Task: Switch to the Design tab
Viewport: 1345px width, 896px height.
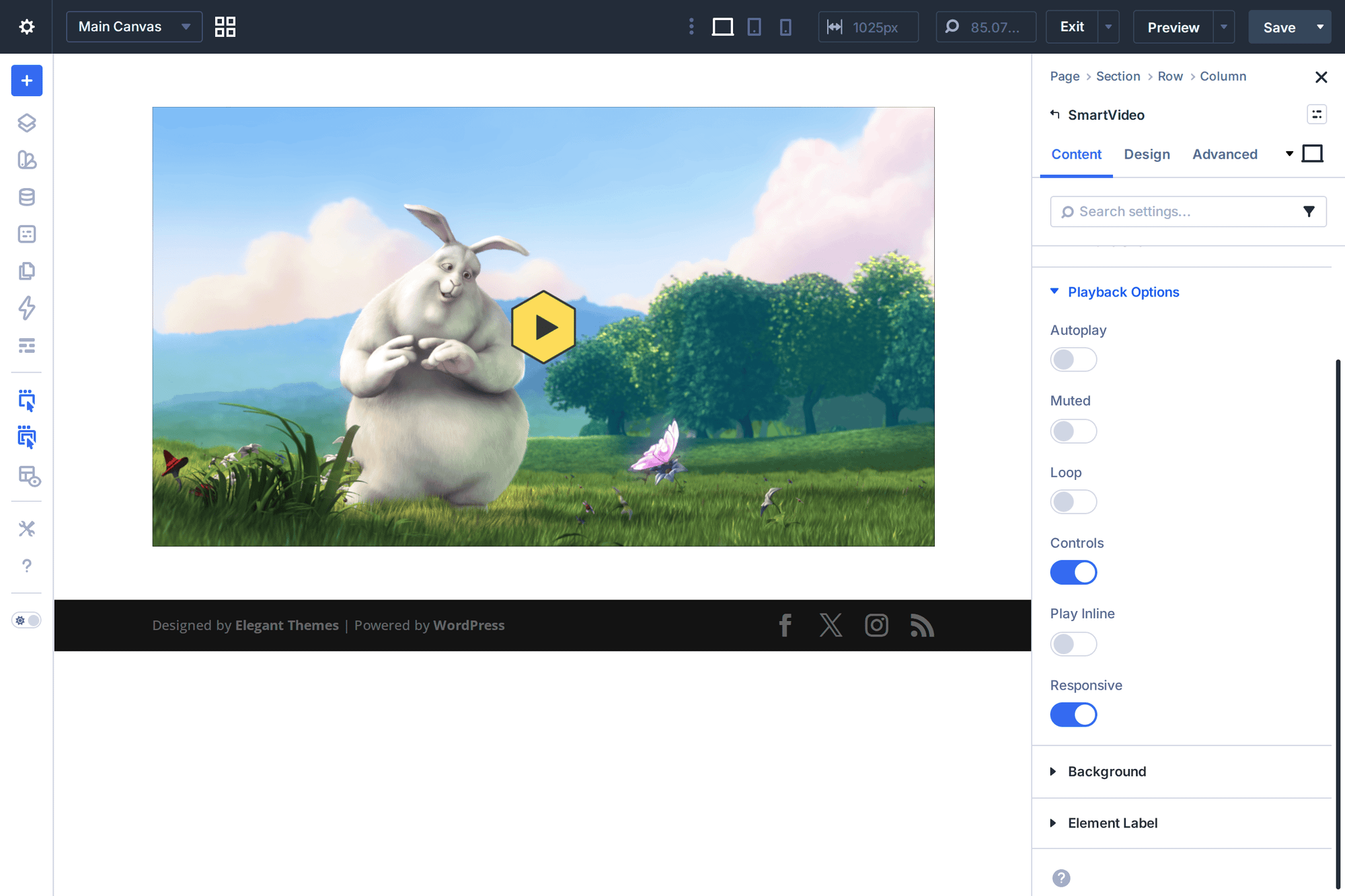Action: (1147, 154)
